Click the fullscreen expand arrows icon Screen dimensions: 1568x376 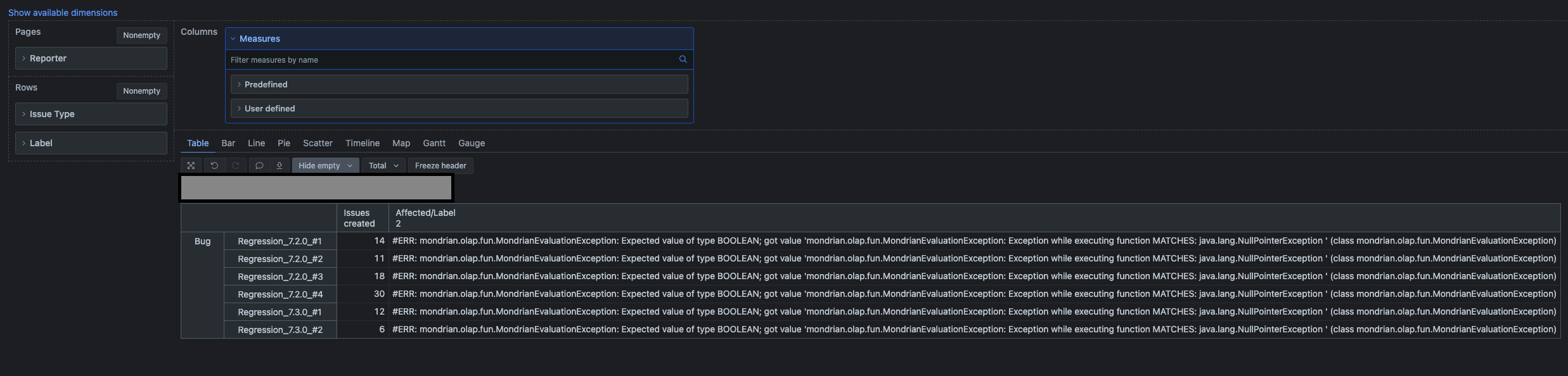(191, 166)
